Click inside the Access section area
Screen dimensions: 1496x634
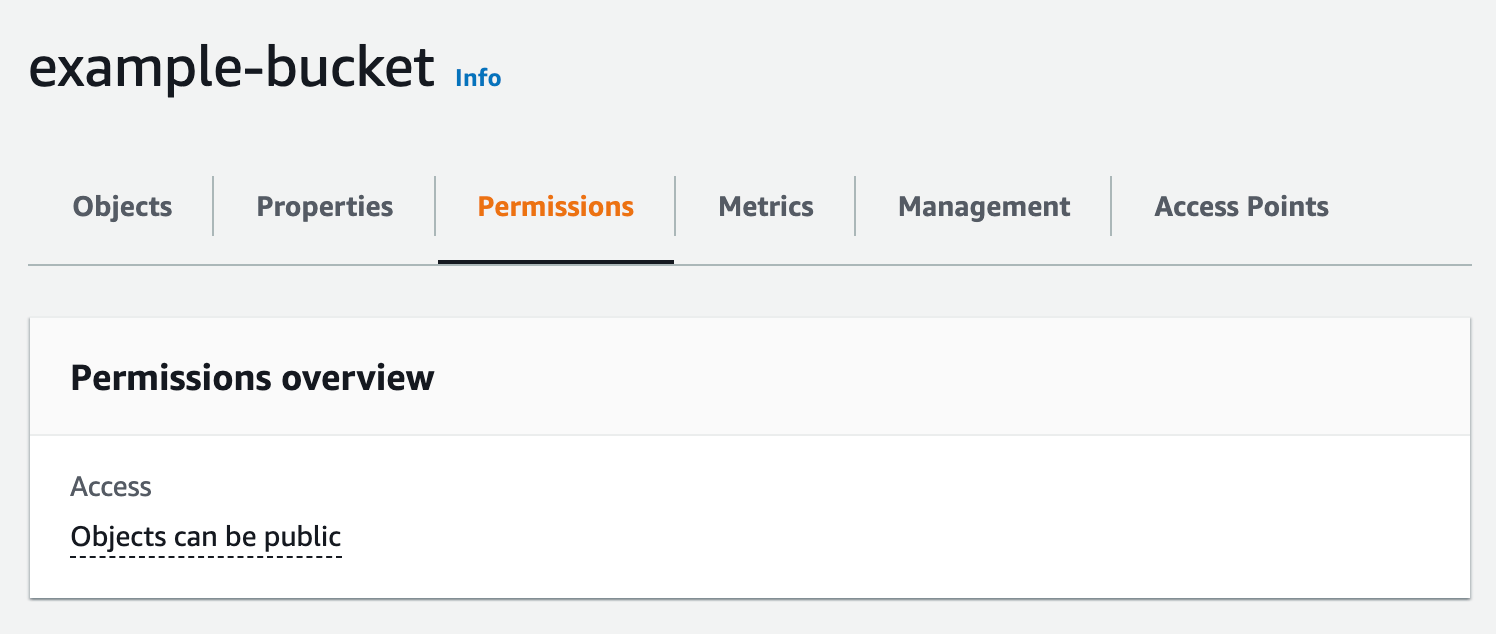pos(400,510)
